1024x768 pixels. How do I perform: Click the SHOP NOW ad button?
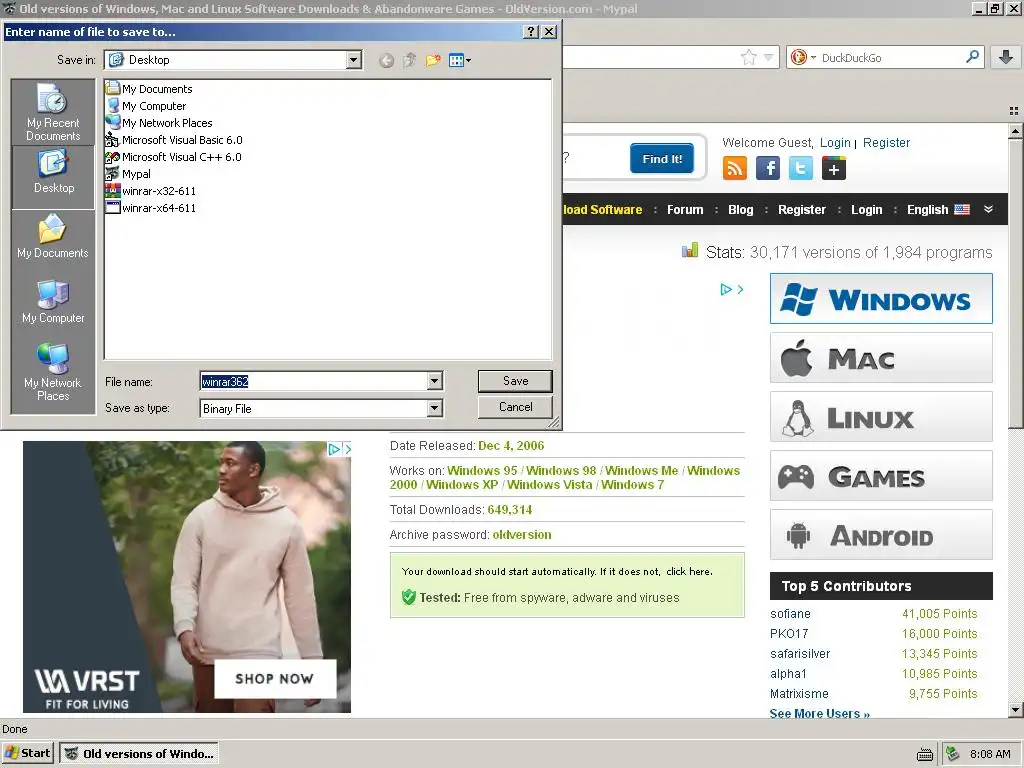[274, 679]
